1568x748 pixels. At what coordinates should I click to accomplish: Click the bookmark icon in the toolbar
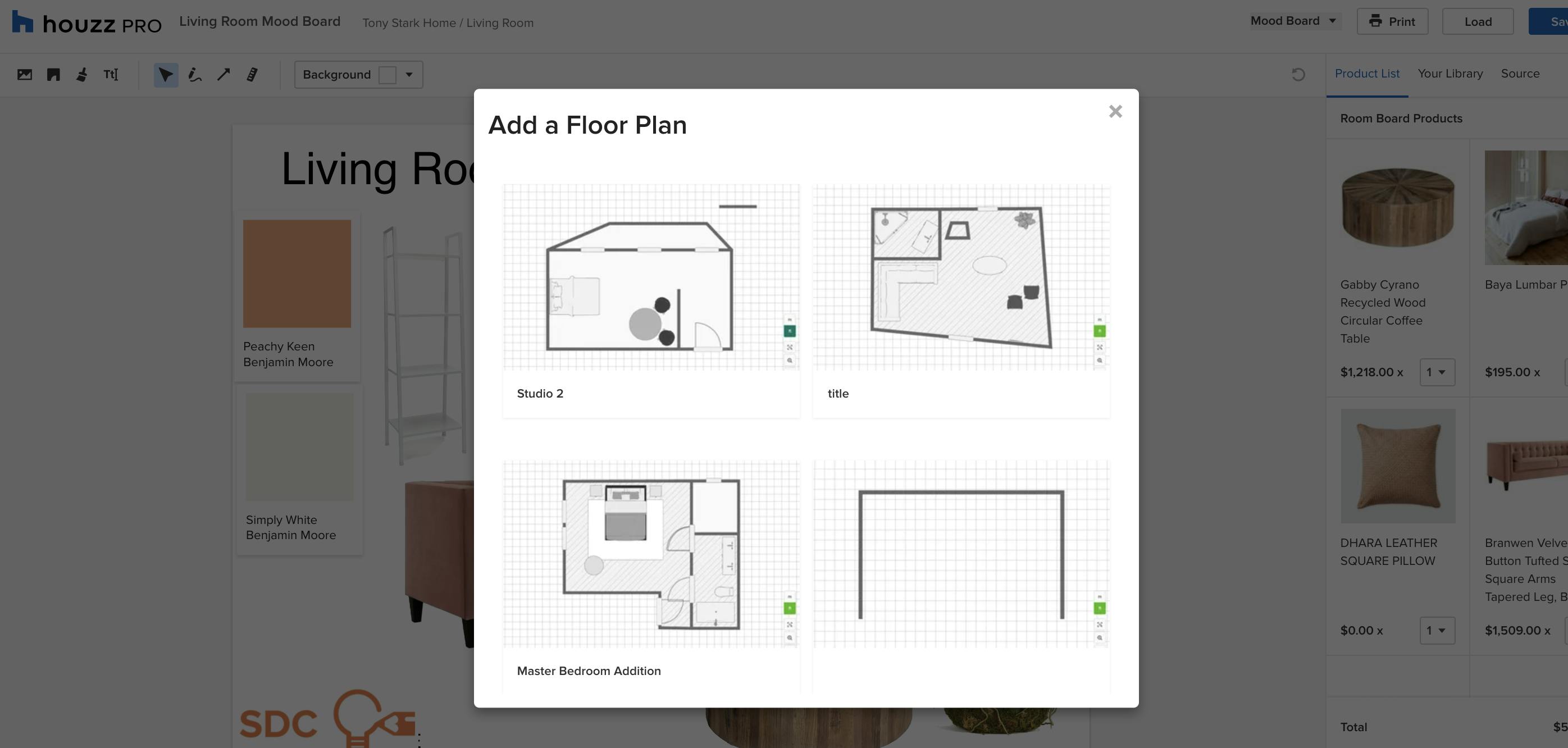pyautogui.click(x=53, y=74)
